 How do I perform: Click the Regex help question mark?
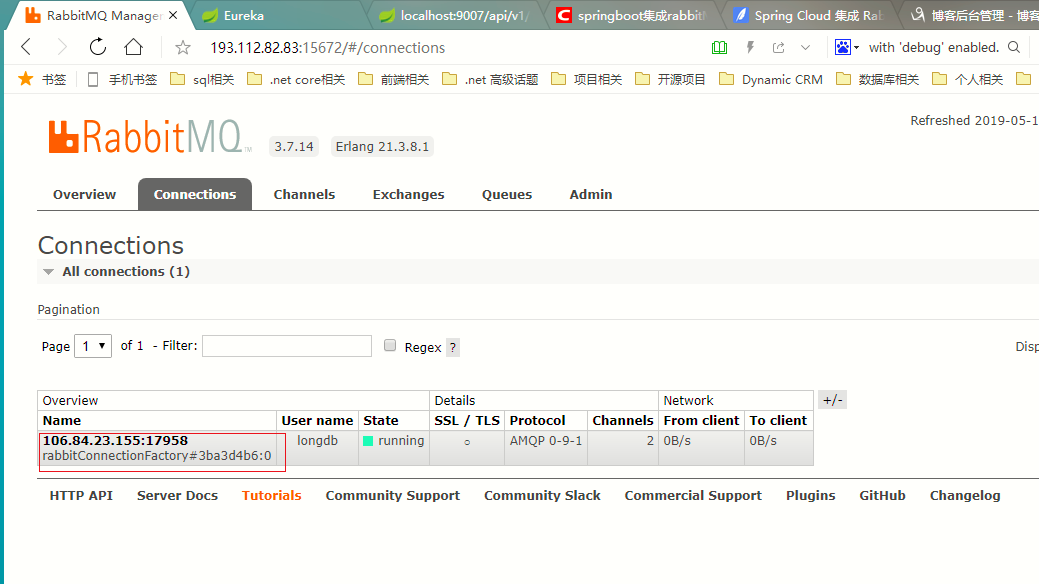click(453, 347)
